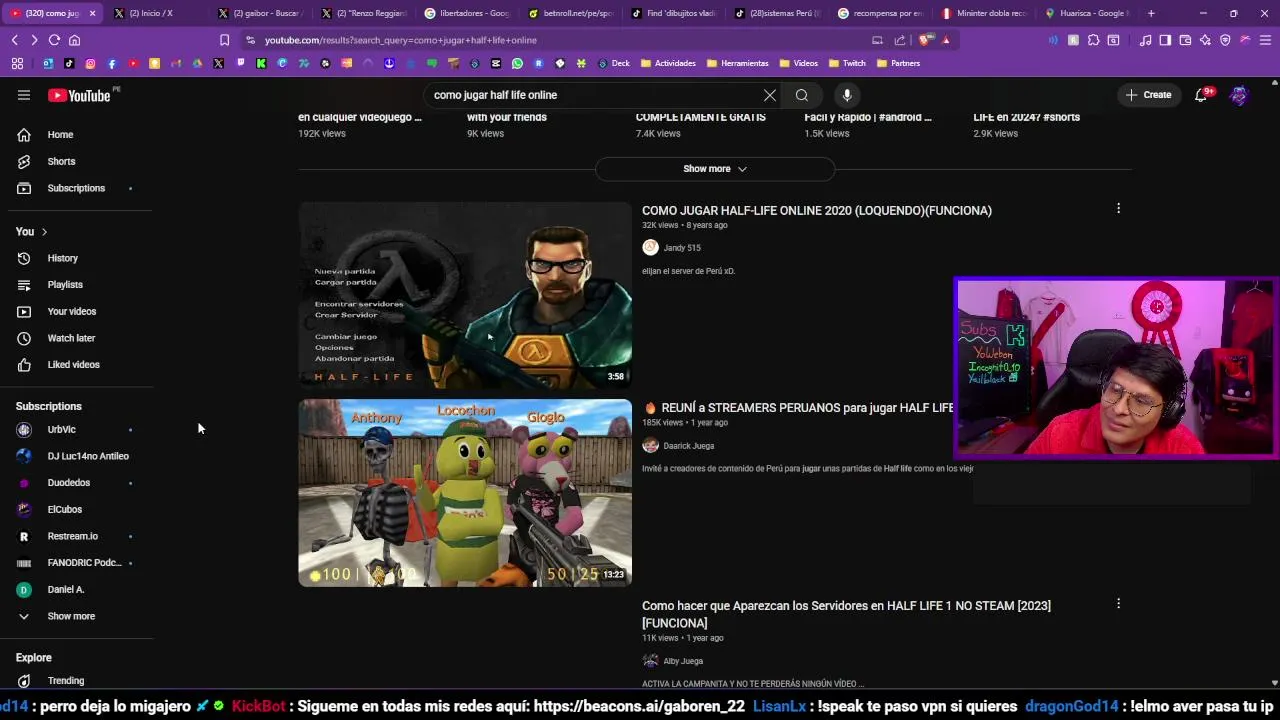Image resolution: width=1280 pixels, height=720 pixels.
Task: Open the Facebook bookmark icon
Action: [111, 63]
